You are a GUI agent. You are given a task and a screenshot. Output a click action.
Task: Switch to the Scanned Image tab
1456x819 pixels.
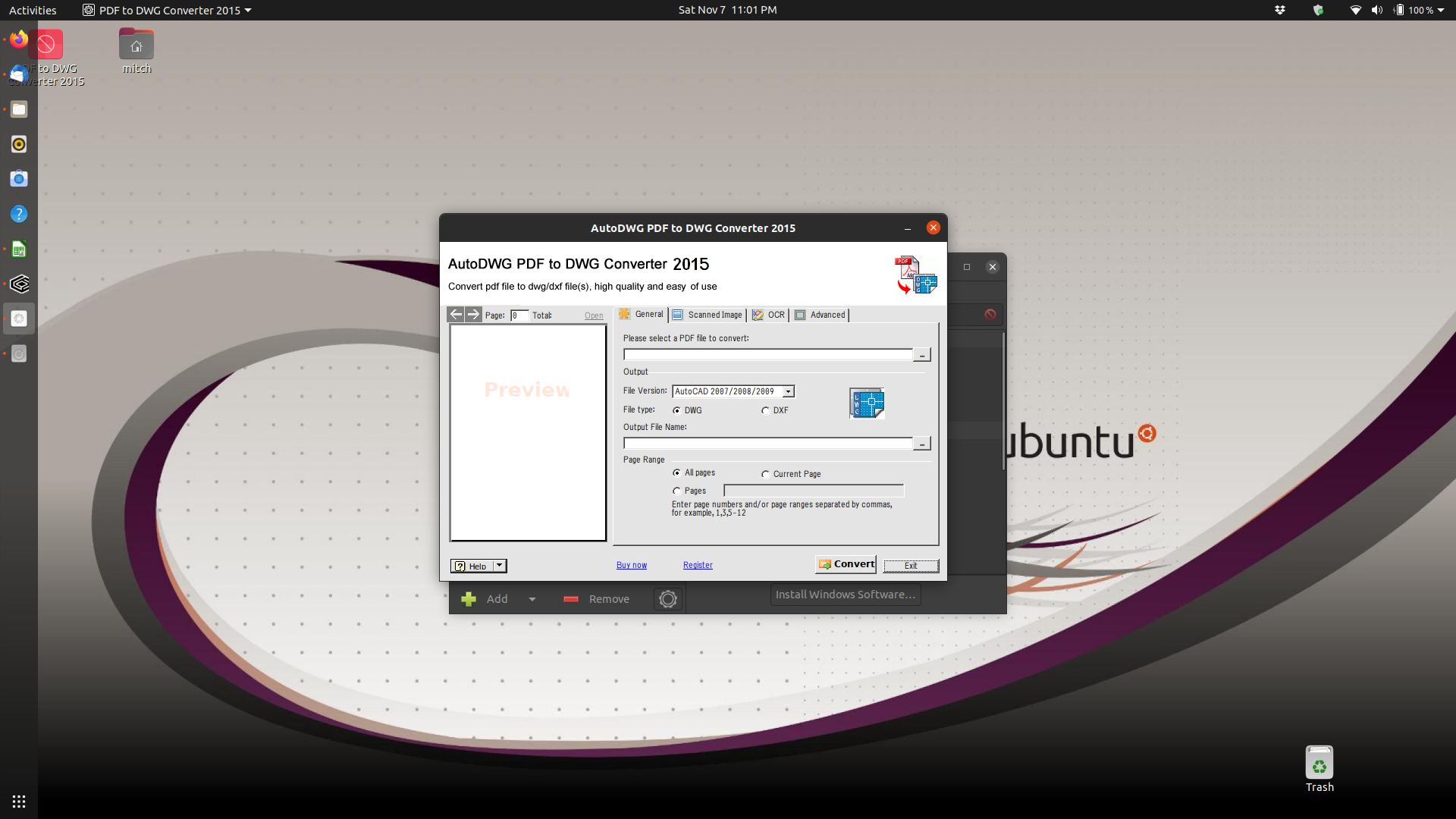(x=707, y=315)
